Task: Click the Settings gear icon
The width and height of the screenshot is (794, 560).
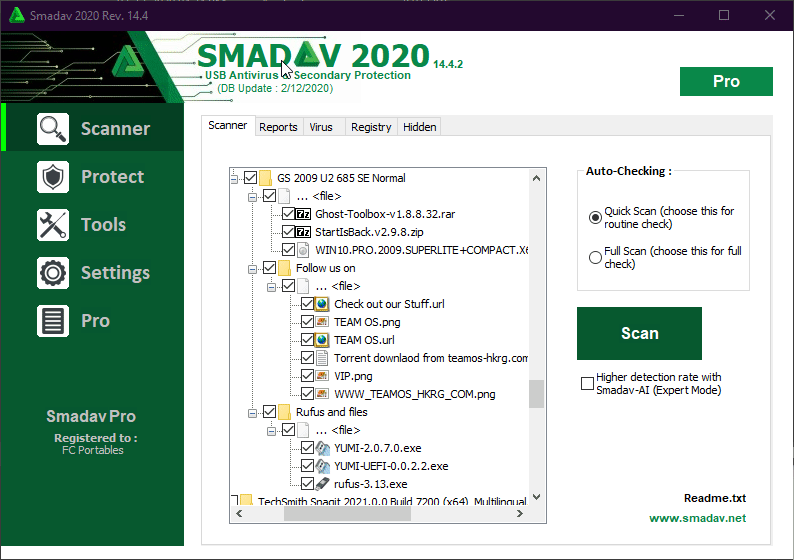Action: pos(53,273)
